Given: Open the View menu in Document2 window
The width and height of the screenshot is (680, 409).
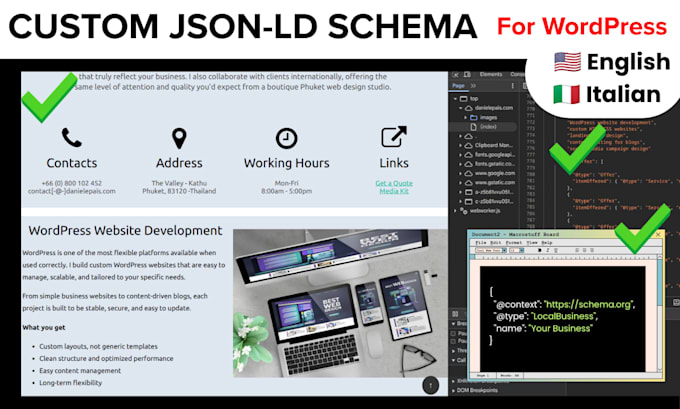Looking at the screenshot, I should 532,242.
